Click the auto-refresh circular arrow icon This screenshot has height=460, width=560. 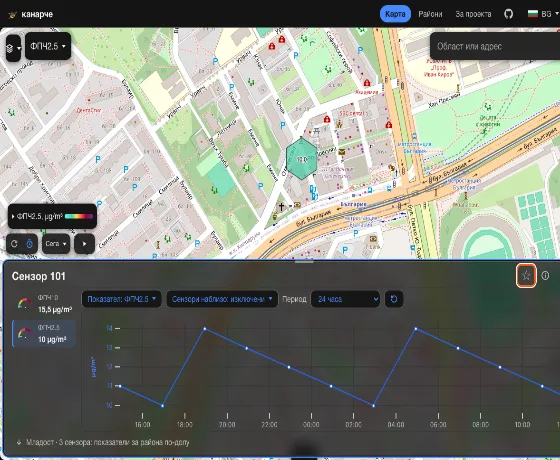coord(14,244)
